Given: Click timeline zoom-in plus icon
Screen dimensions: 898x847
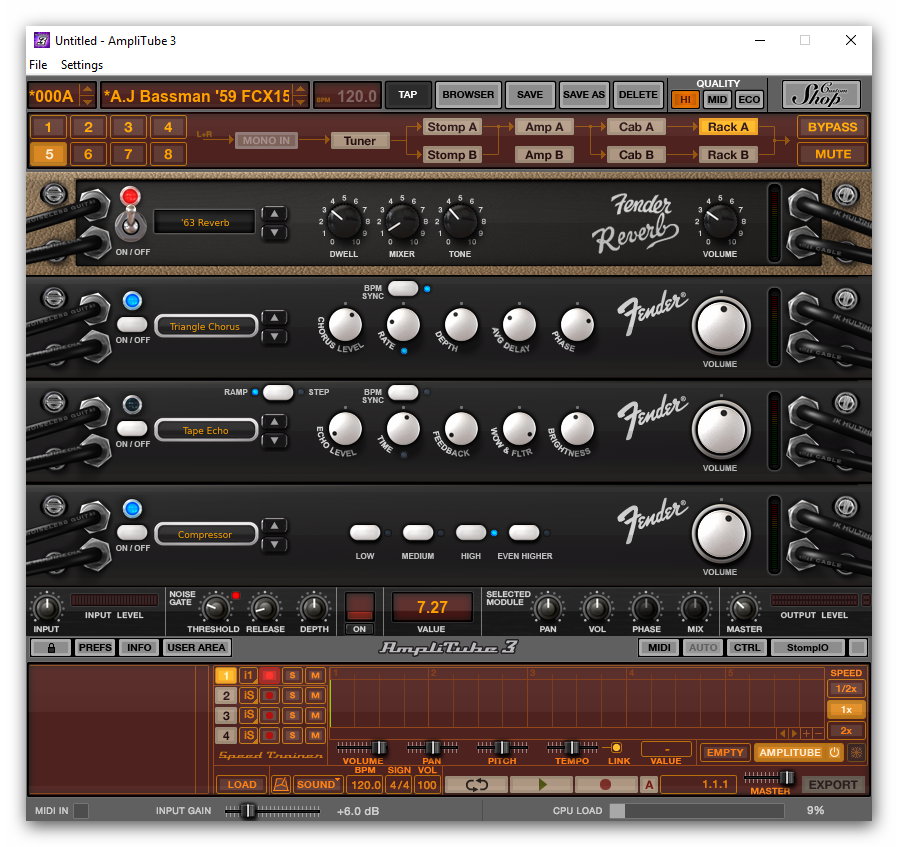Looking at the screenshot, I should (806, 733).
